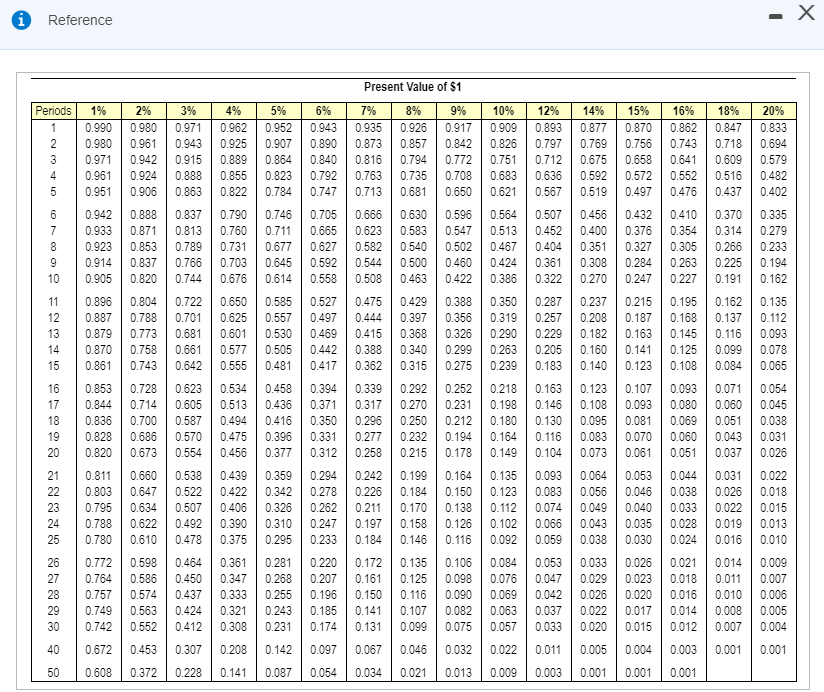This screenshot has width=824, height=692.
Task: Click period 29 value 0.563 under 2%
Action: 143,611
